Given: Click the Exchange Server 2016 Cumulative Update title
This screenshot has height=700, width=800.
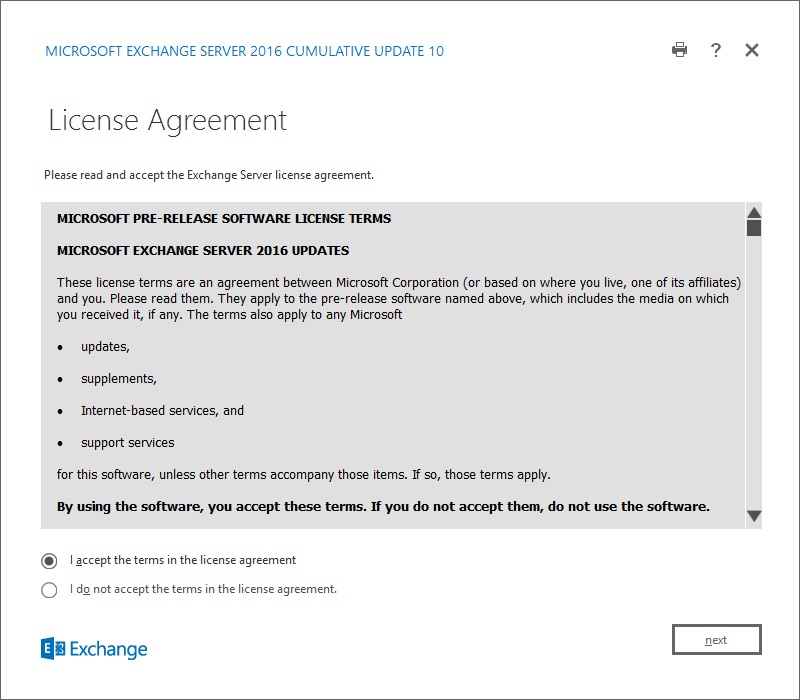Looking at the screenshot, I should coord(245,51).
